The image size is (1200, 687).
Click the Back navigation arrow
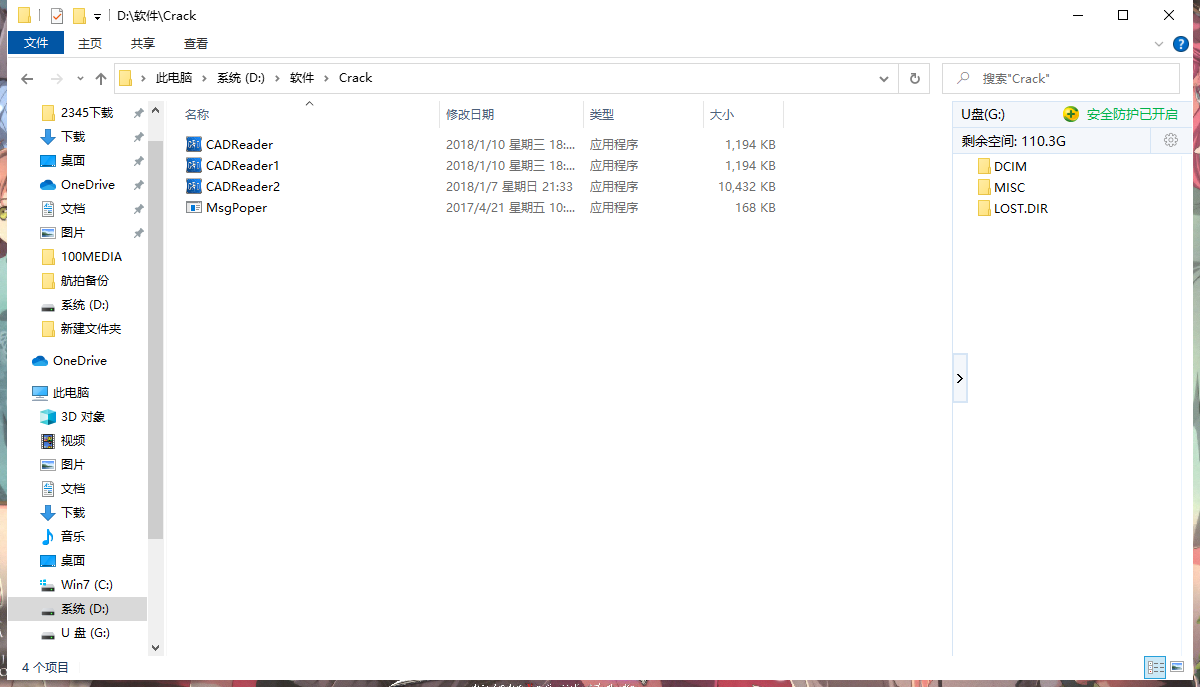click(27, 78)
